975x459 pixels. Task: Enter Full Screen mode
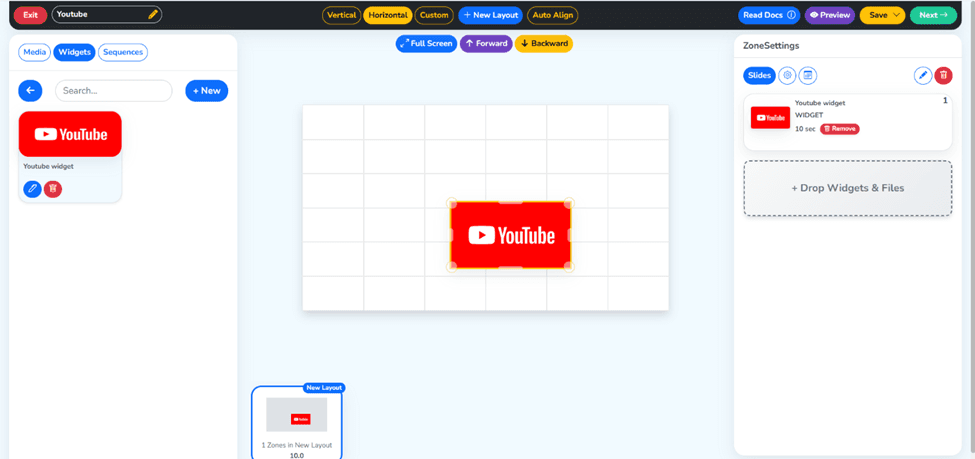click(427, 44)
